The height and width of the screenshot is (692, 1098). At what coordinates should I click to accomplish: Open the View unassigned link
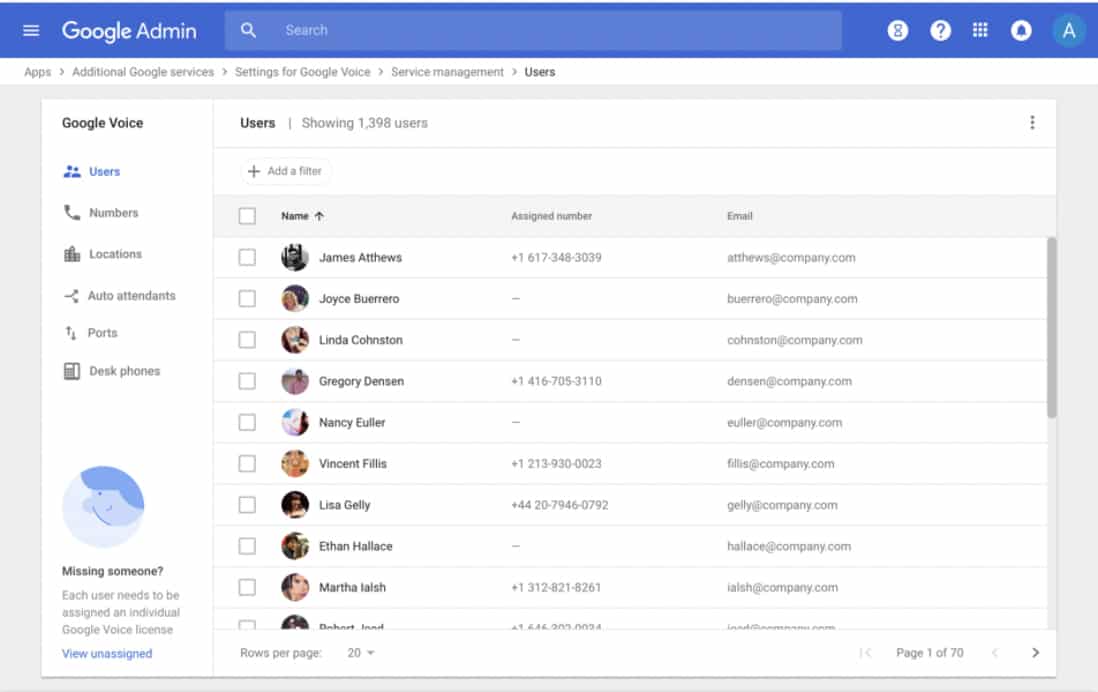coord(107,653)
